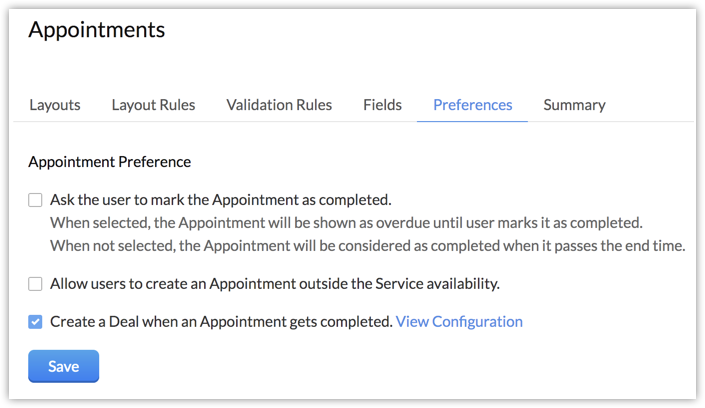Select the Fields tab
The image size is (705, 408).
coord(382,104)
